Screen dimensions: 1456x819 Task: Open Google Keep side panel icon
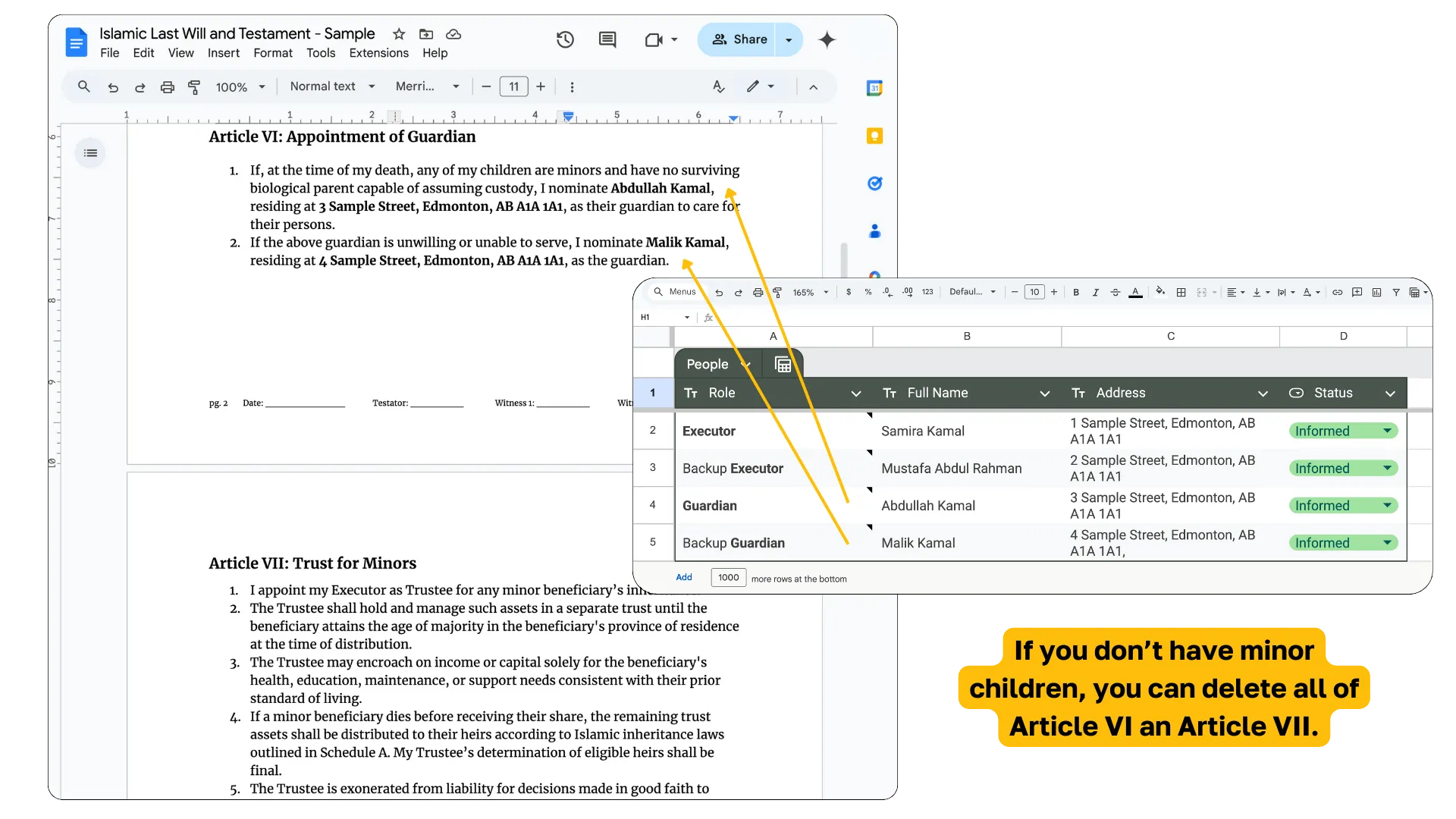(874, 136)
